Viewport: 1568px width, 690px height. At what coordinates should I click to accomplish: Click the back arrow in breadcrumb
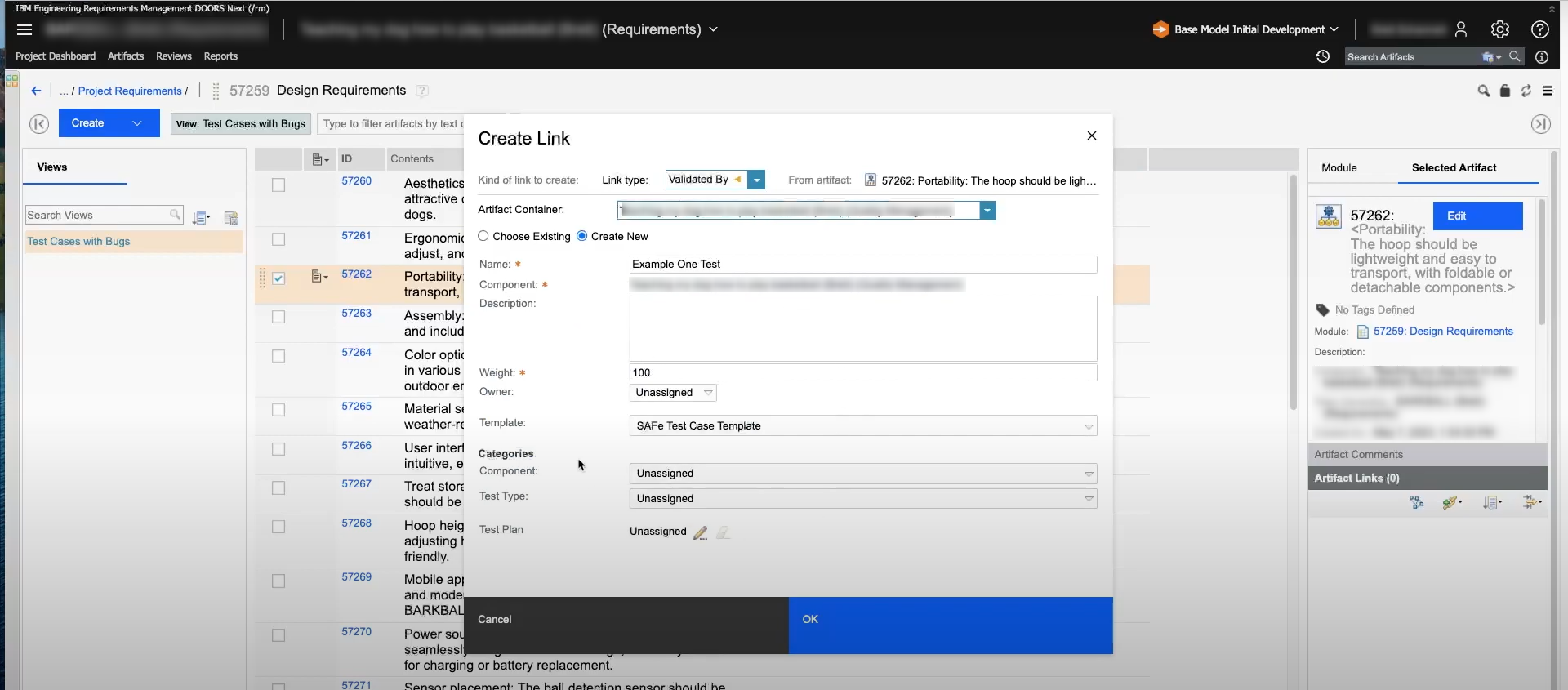click(x=36, y=91)
